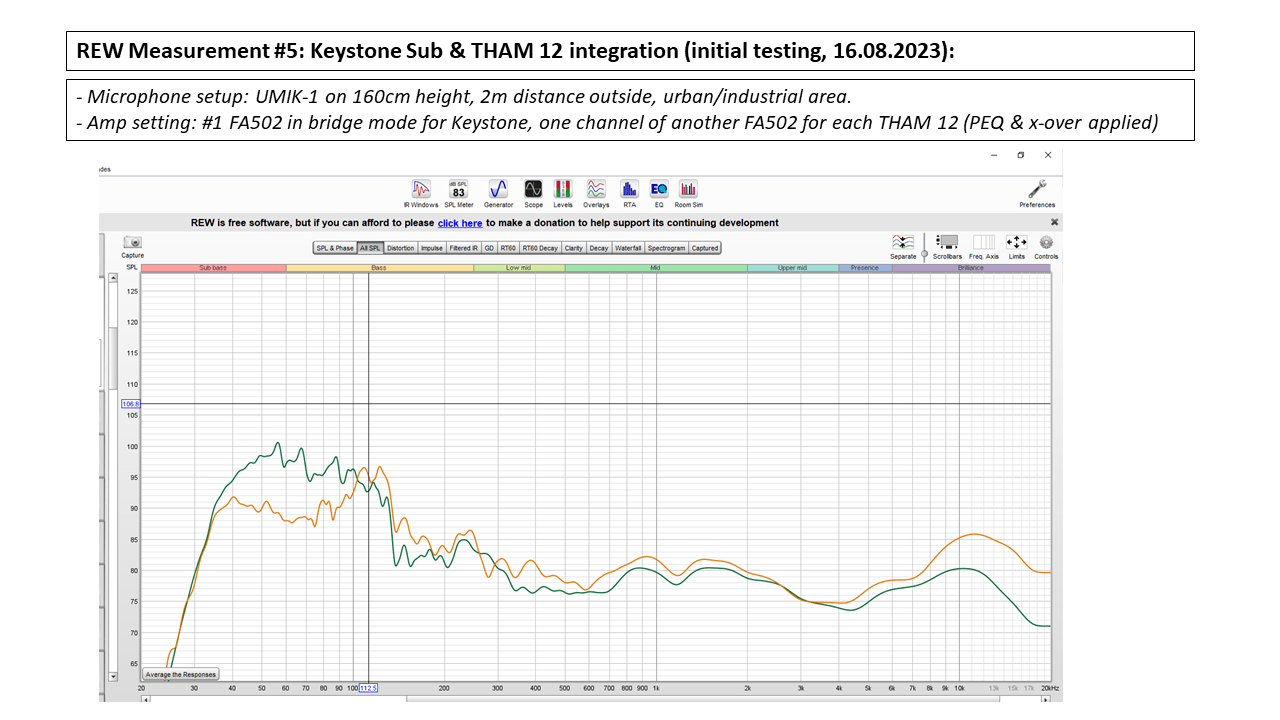Switch to Captured tab

705,248
